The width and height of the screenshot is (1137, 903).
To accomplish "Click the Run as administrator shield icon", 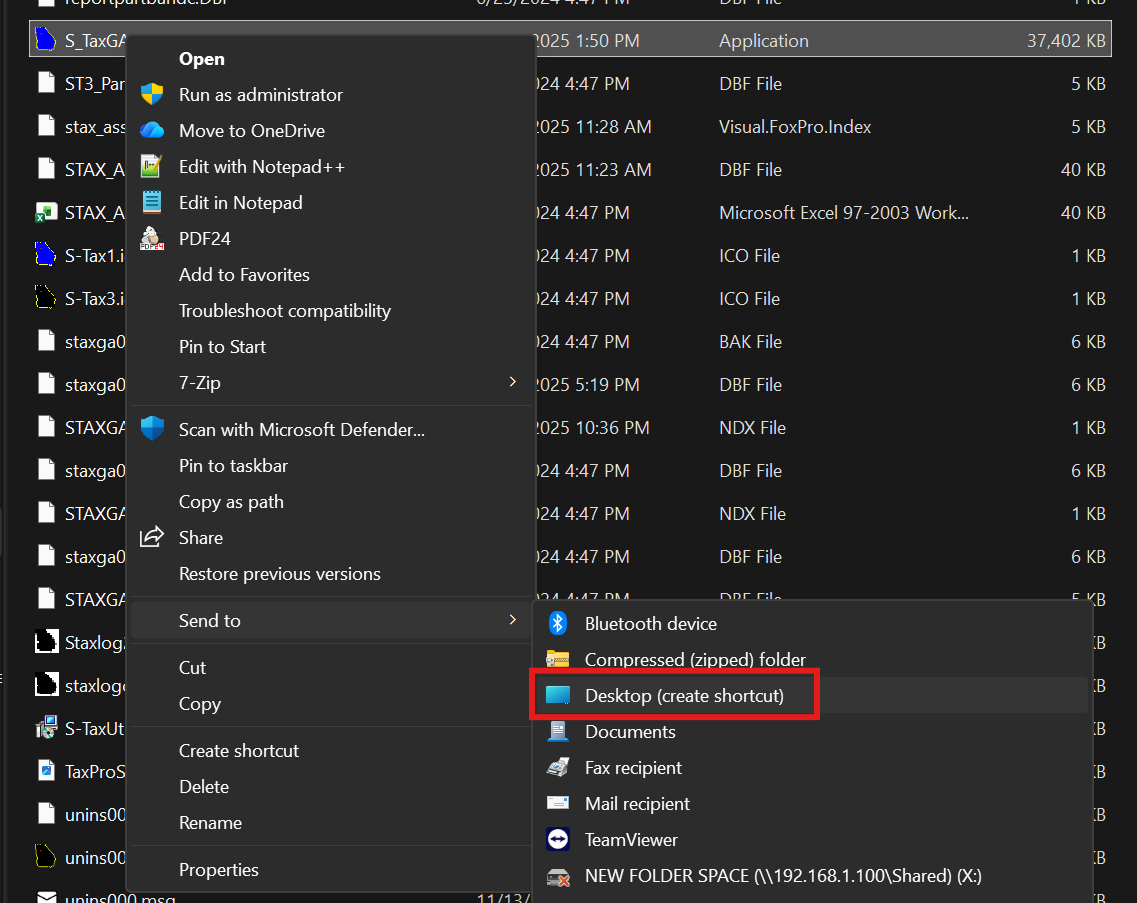I will click(x=152, y=95).
